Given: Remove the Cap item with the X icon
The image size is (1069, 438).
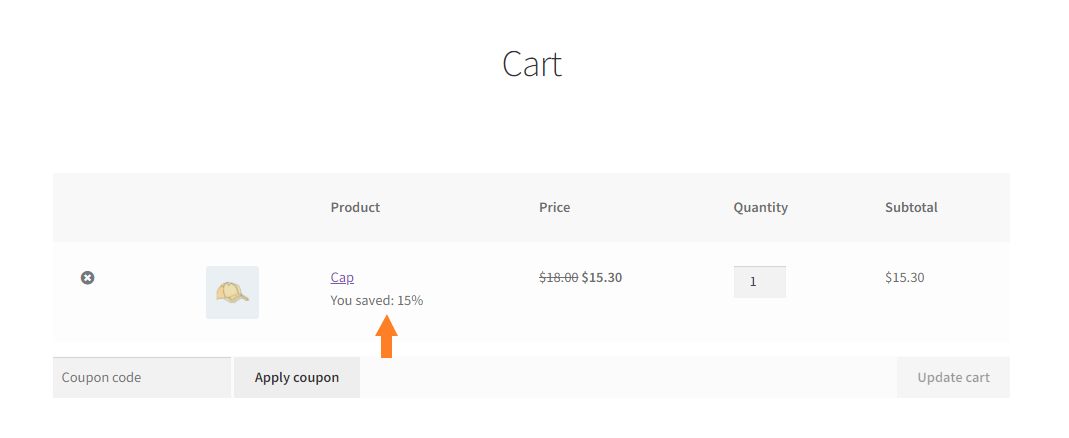Looking at the screenshot, I should pos(87,278).
